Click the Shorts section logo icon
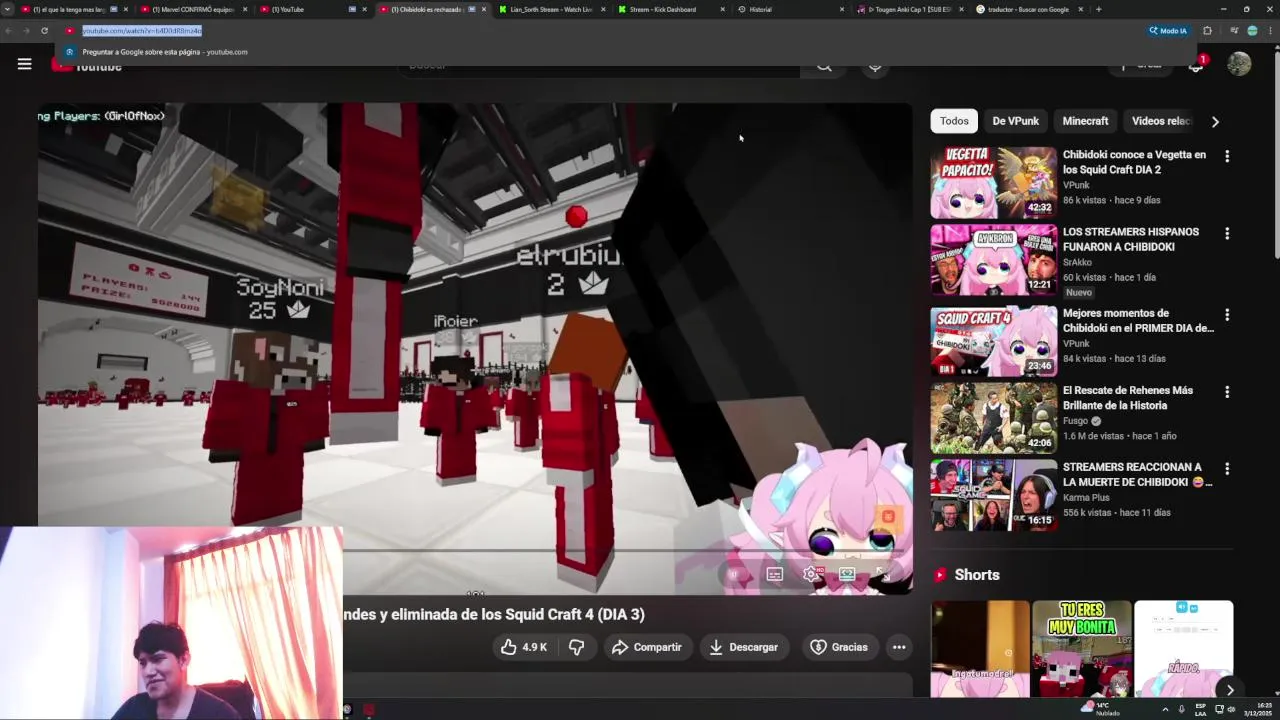 click(940, 575)
